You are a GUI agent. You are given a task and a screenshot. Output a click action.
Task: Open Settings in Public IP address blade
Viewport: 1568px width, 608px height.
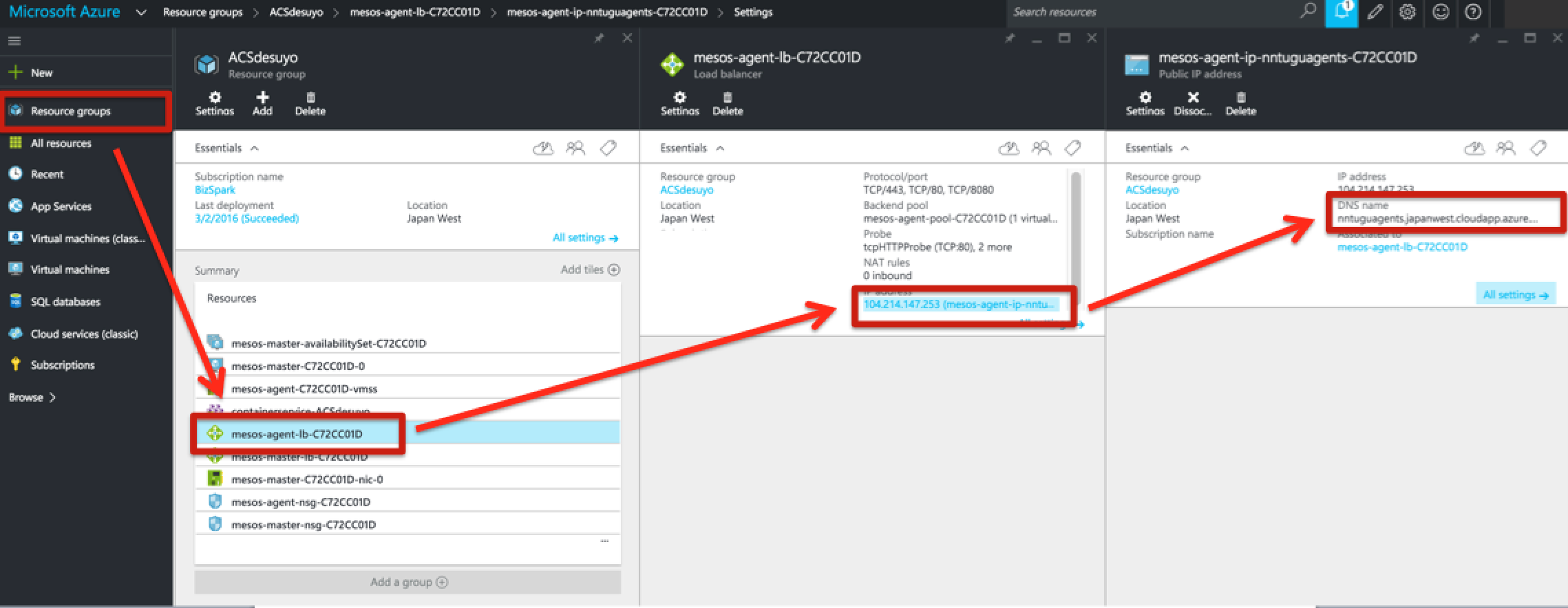tap(1145, 104)
